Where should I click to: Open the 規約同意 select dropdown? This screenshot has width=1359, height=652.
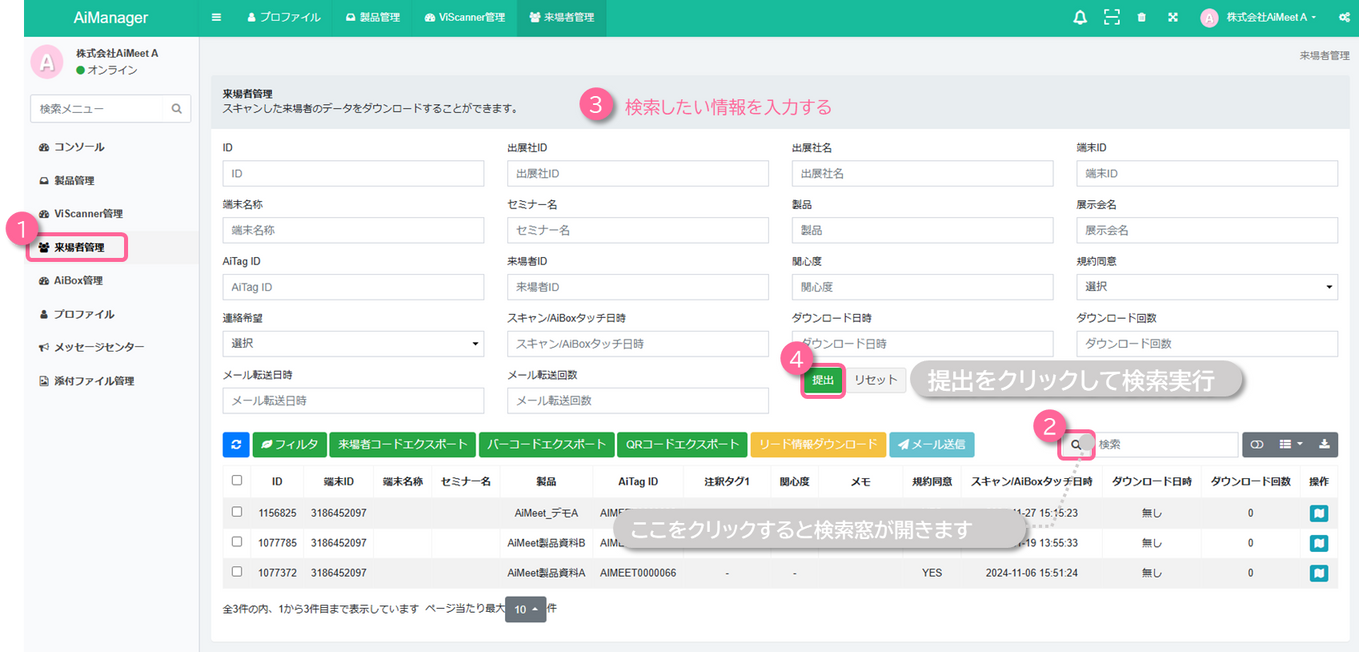click(1207, 287)
